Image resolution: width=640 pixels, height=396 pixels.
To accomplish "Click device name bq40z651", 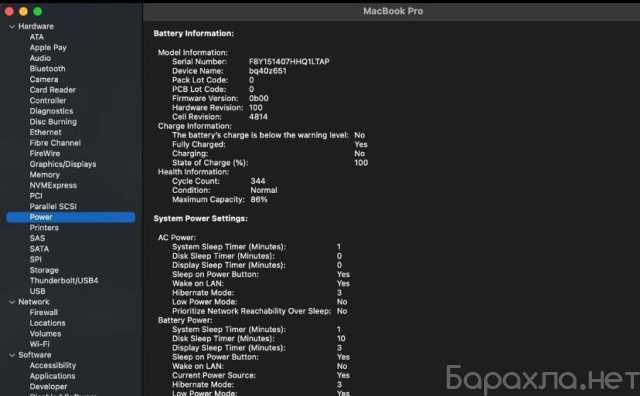I will coord(268,71).
